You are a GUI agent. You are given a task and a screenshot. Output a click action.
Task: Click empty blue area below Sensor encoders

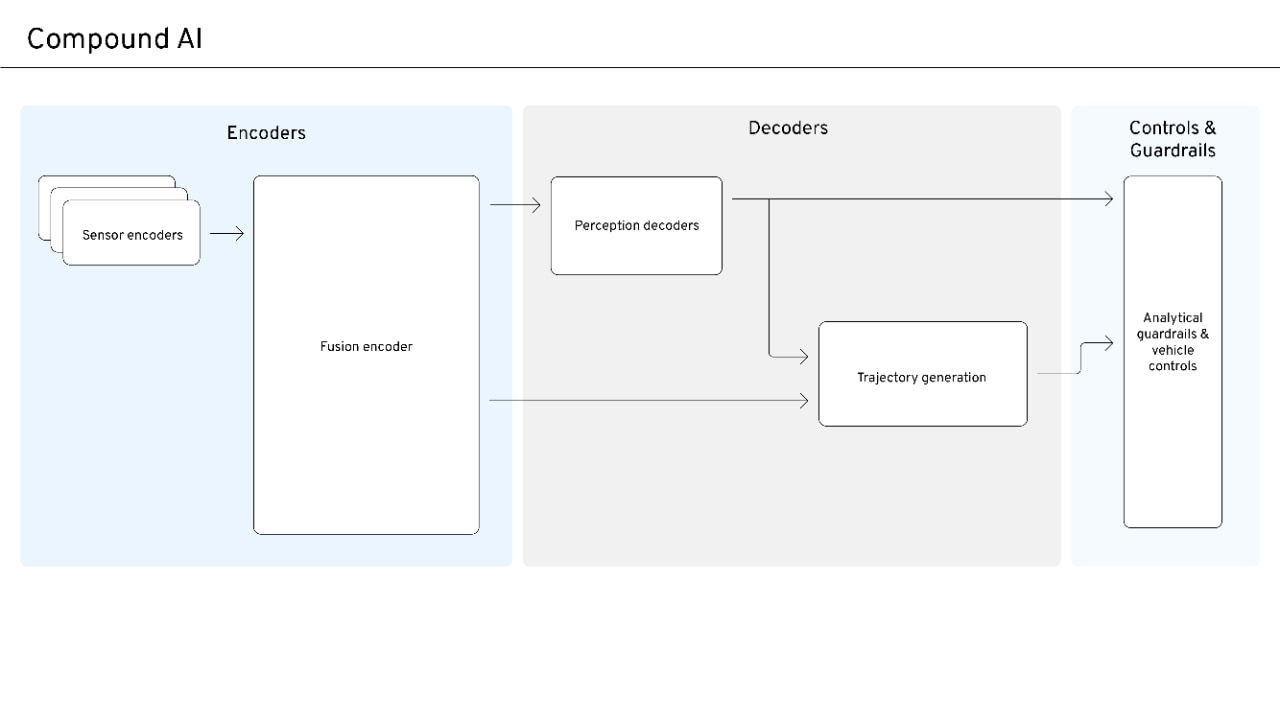coord(130,420)
